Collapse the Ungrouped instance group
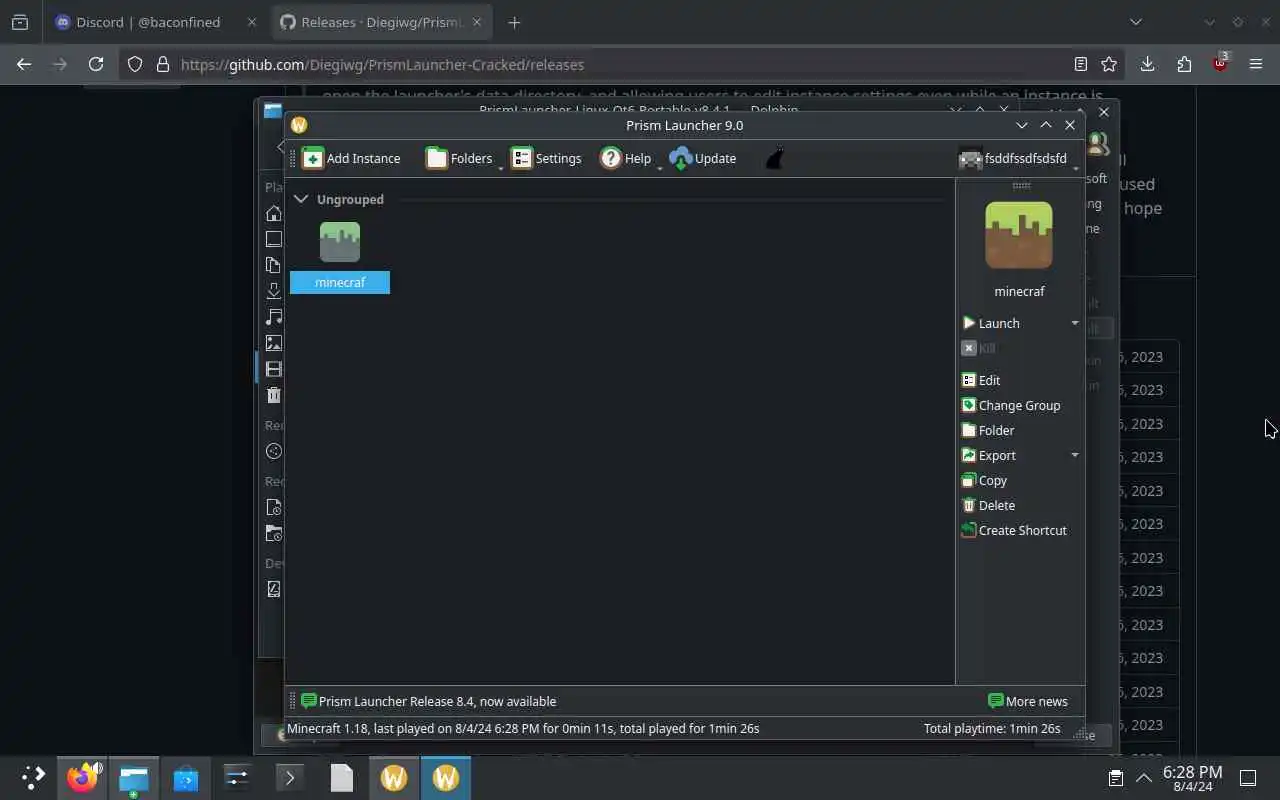The height and width of the screenshot is (800, 1280). pyautogui.click(x=301, y=199)
